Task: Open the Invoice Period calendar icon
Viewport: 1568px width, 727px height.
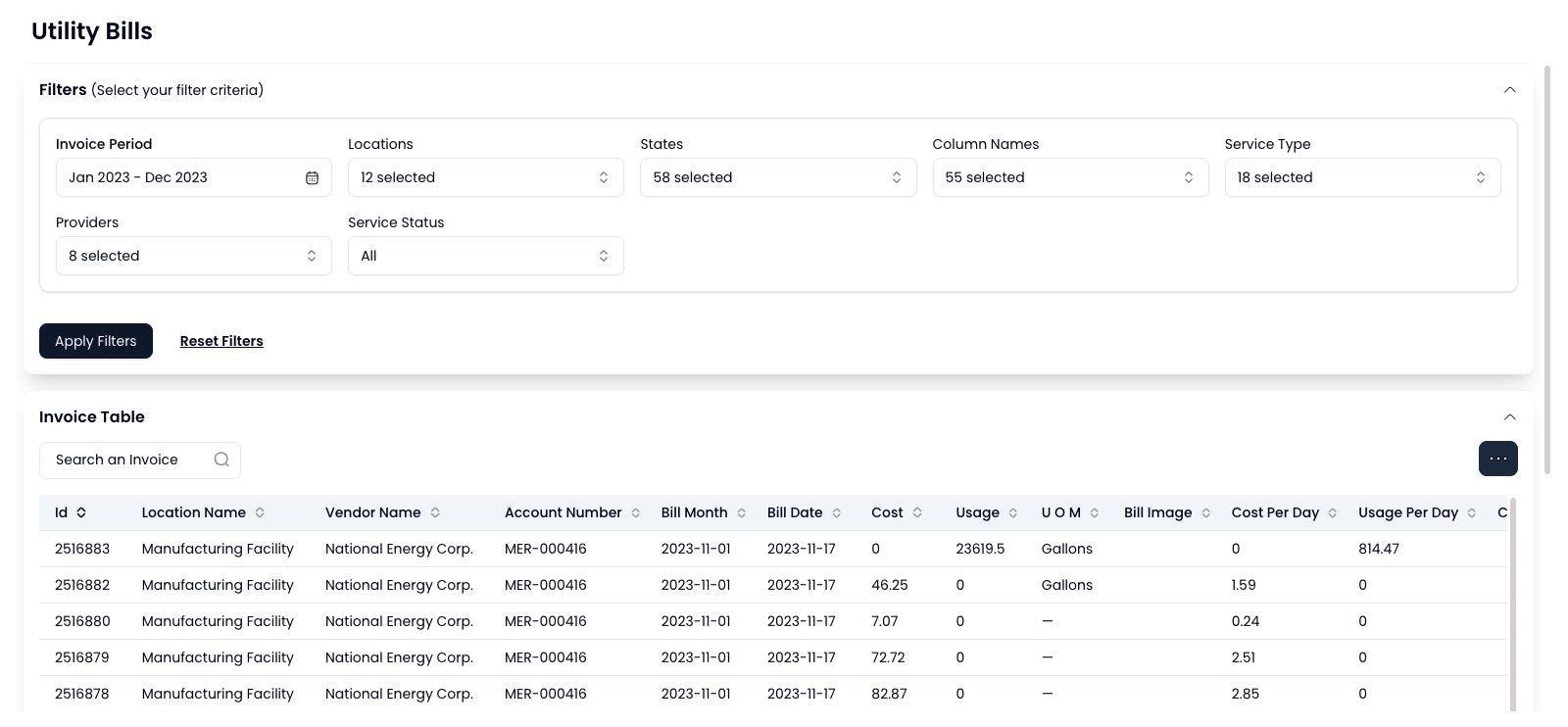Action: click(x=312, y=177)
